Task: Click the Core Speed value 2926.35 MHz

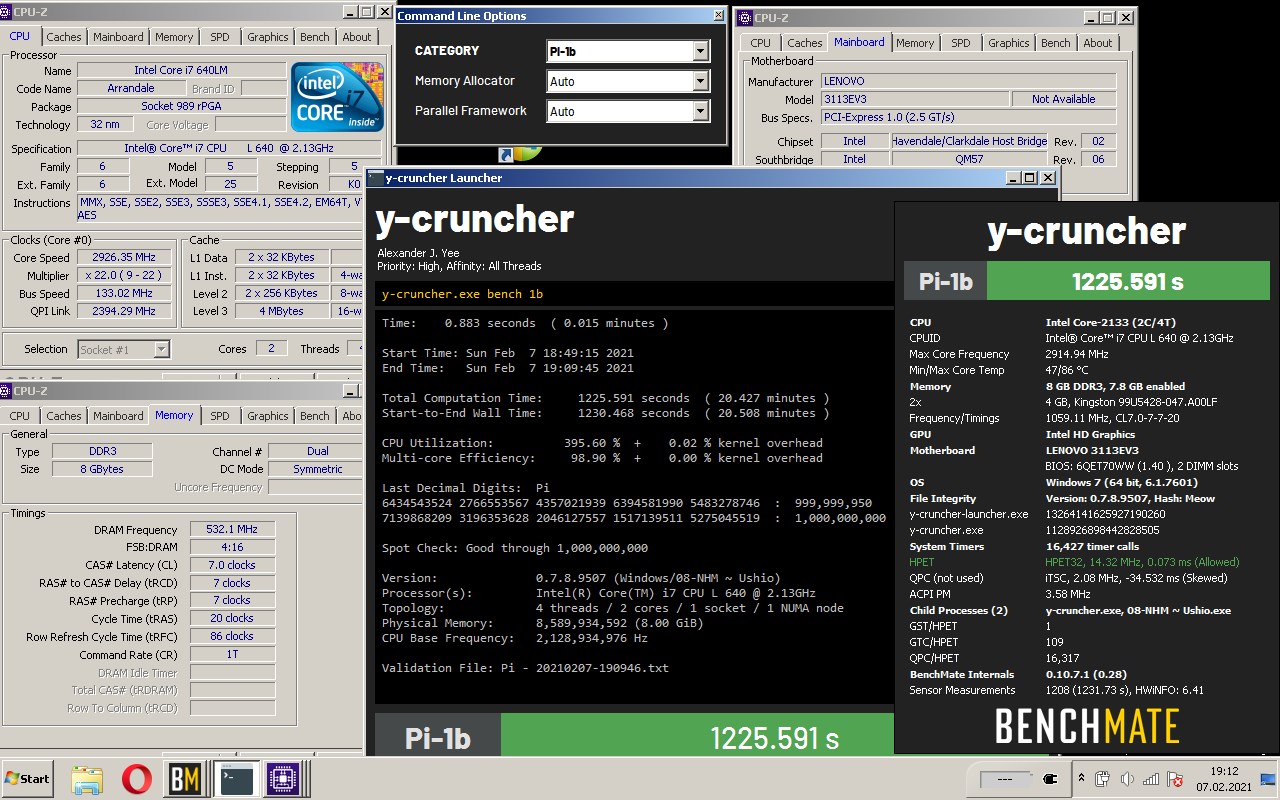Action: point(124,258)
